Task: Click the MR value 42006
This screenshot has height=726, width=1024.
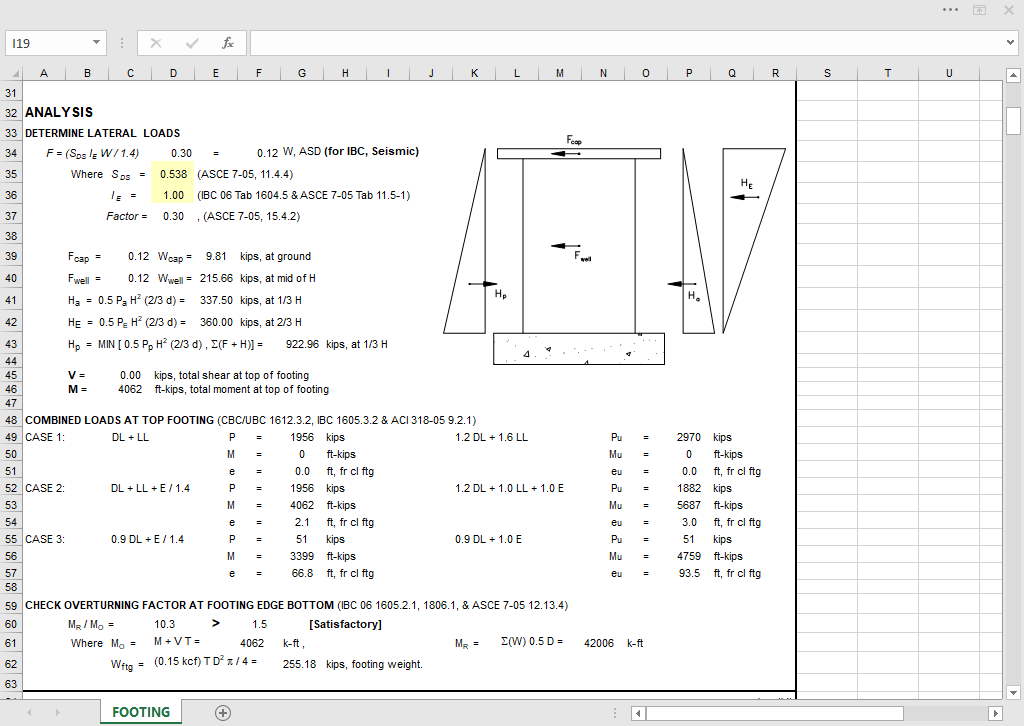Action: click(x=599, y=643)
